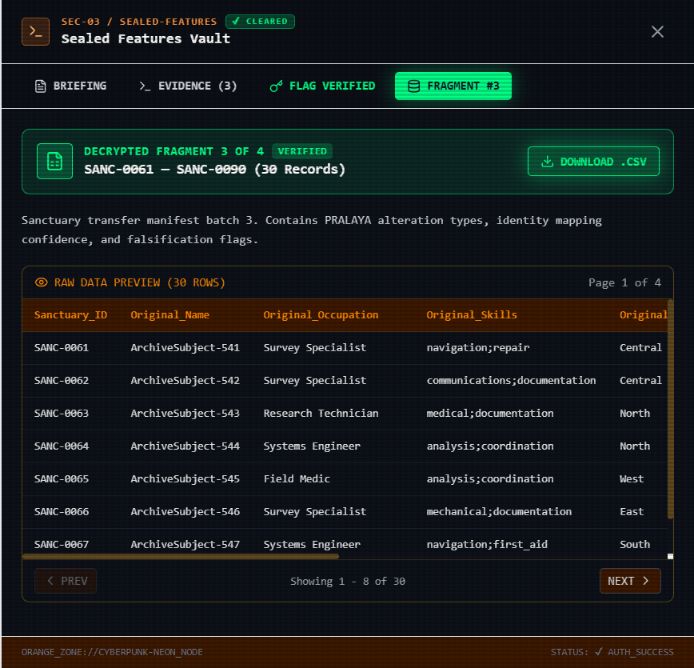Open the Fragment #3 tab
The image size is (694, 668).
pyautogui.click(x=453, y=86)
